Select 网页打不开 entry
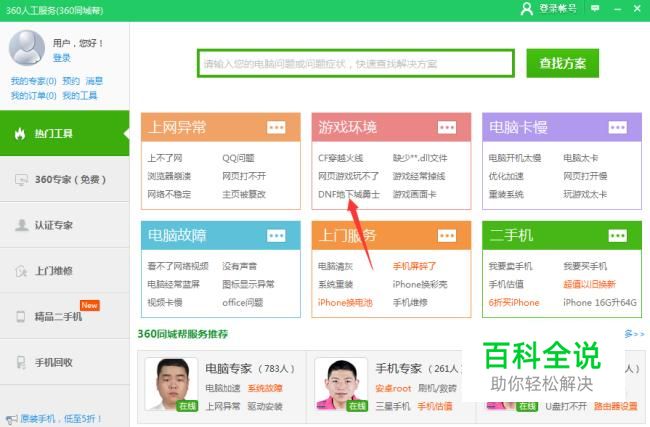Image resolution: width=650 pixels, height=427 pixels. tap(244, 176)
